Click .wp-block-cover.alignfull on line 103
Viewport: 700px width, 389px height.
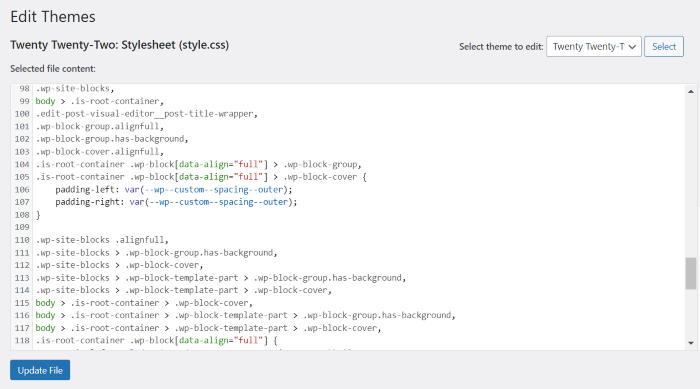pyautogui.click(x=100, y=151)
